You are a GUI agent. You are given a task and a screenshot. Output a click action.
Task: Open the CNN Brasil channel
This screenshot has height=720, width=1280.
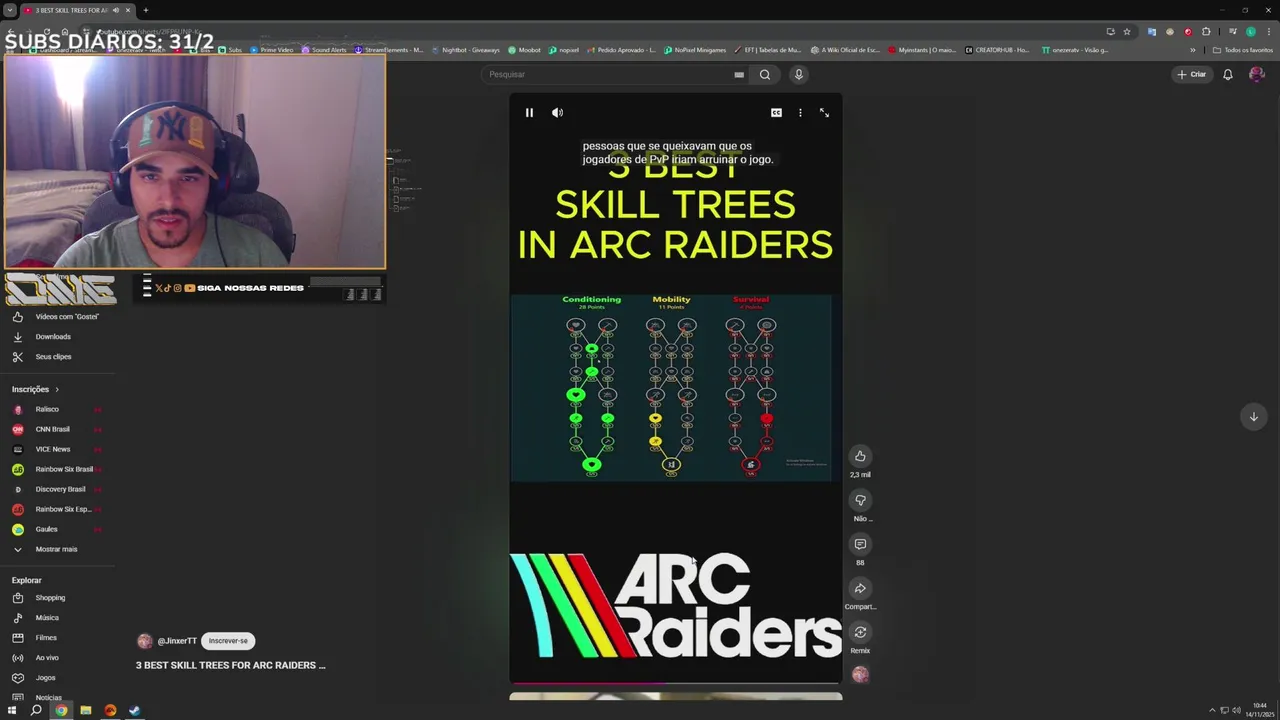pos(58,429)
